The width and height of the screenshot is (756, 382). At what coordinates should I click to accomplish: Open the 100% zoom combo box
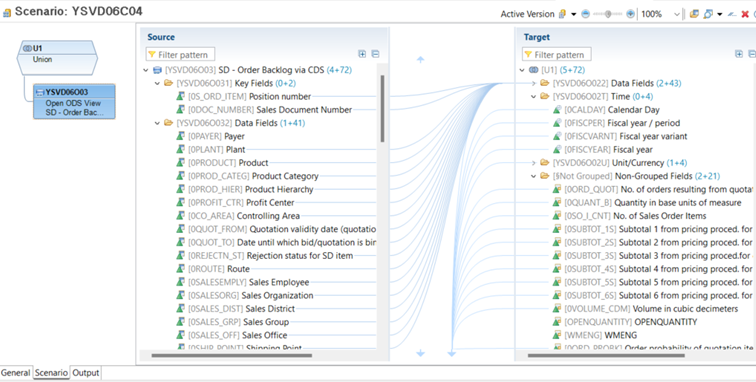tap(660, 14)
